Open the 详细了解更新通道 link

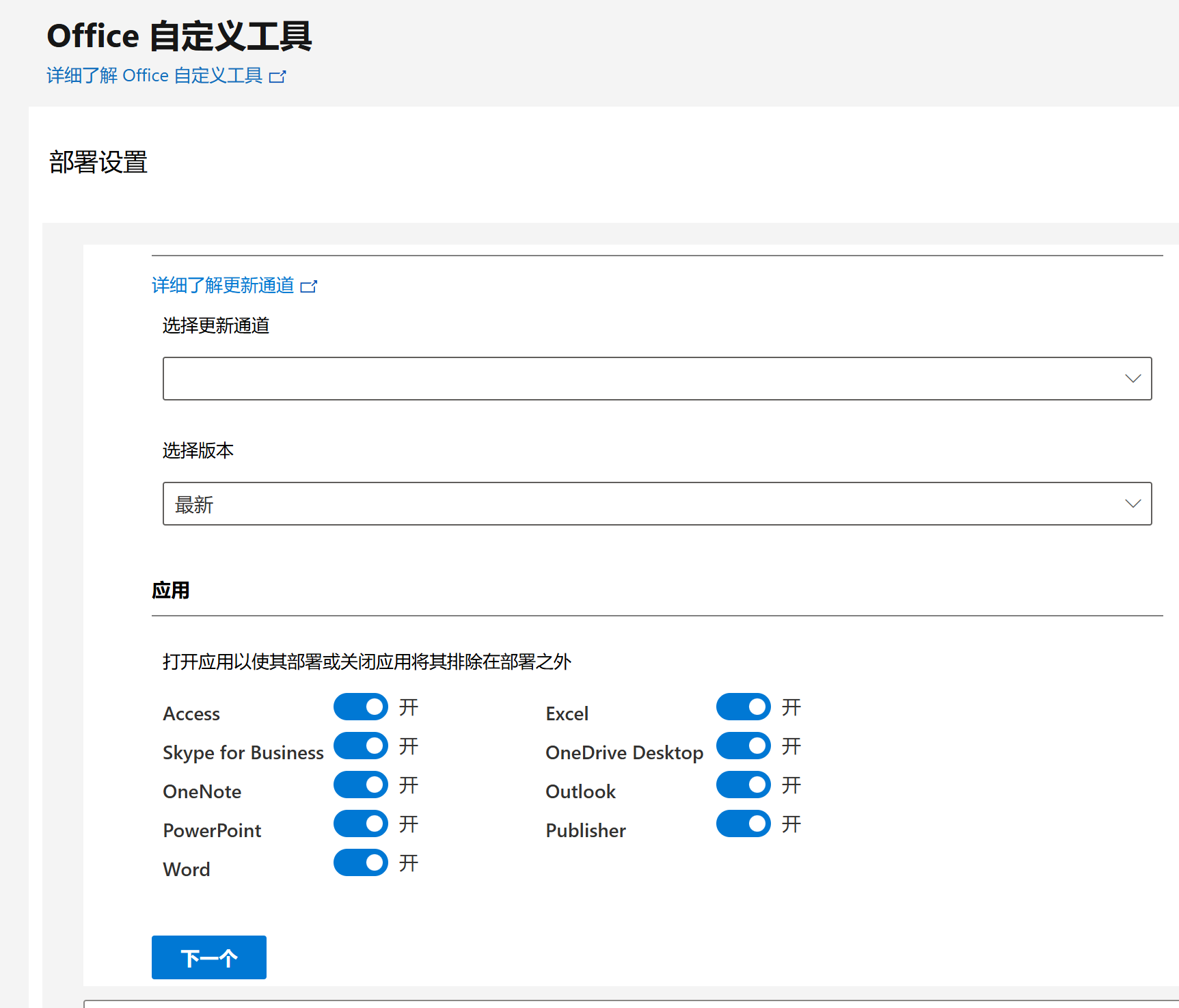click(x=223, y=285)
